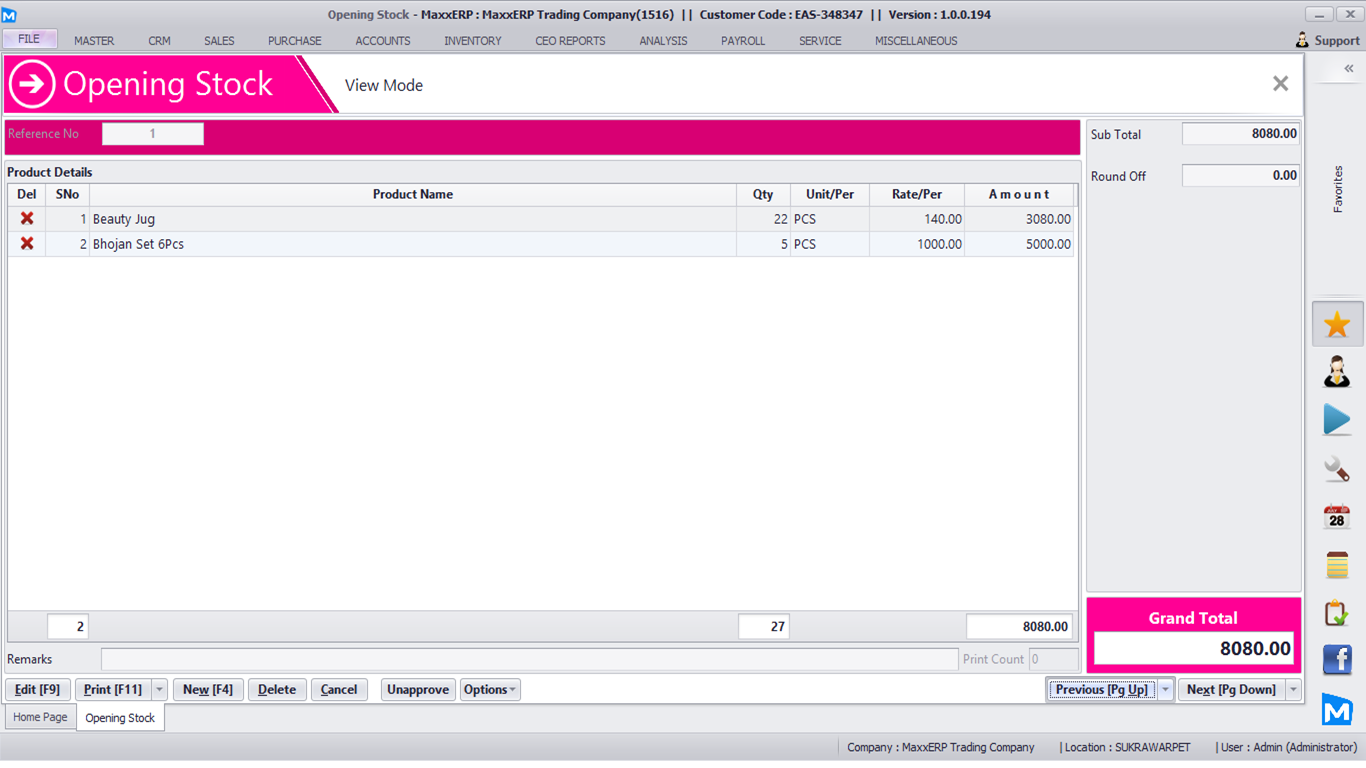Open the Facebook icon in sidebar
This screenshot has width=1366, height=768.
tap(1337, 660)
